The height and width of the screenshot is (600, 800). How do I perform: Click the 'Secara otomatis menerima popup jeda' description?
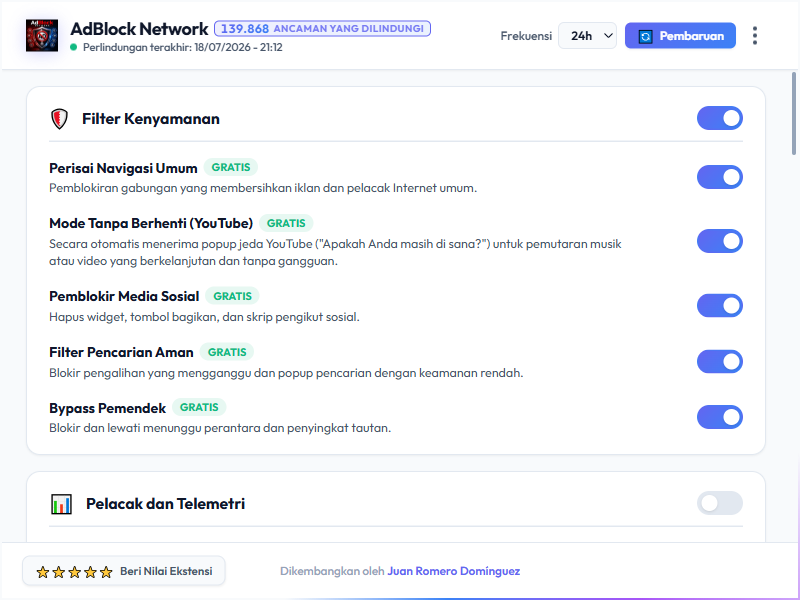pos(335,253)
